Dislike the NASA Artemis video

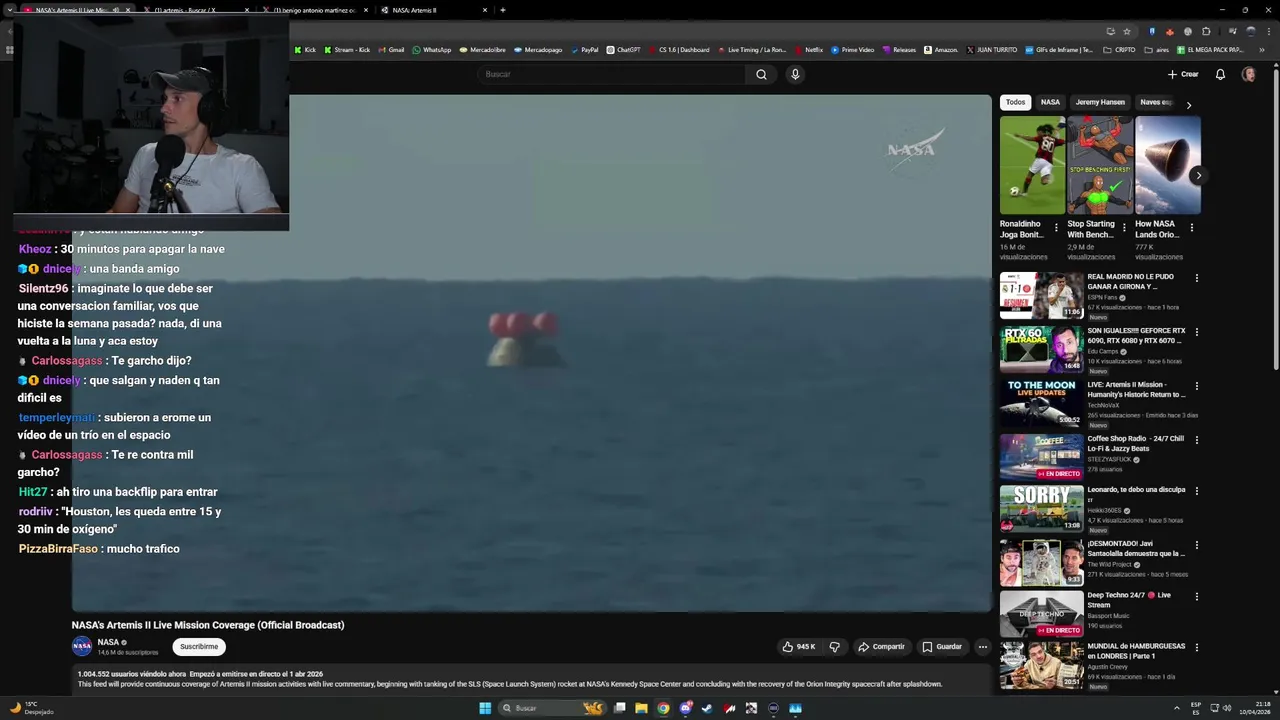(x=835, y=647)
